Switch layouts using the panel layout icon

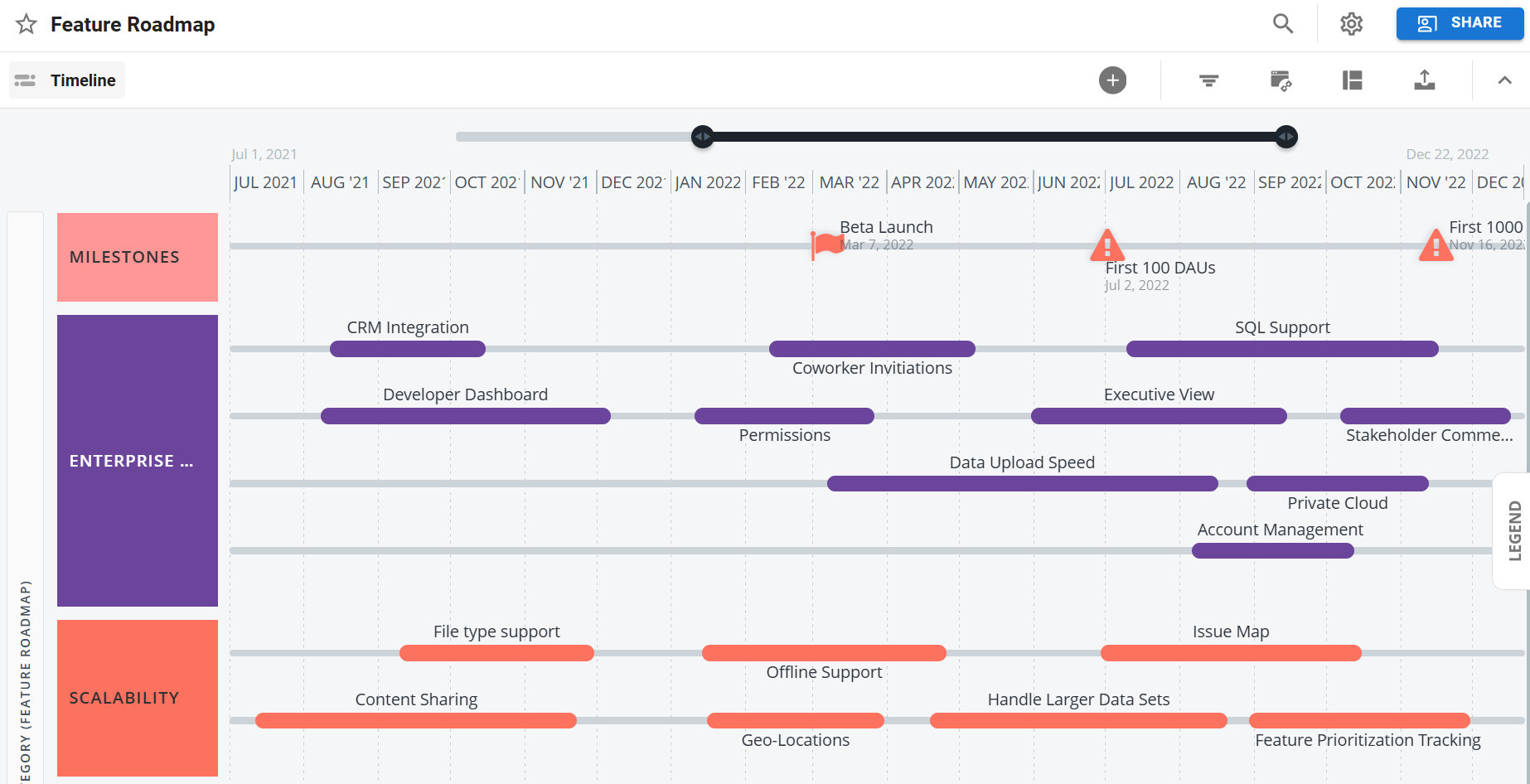pos(1352,80)
